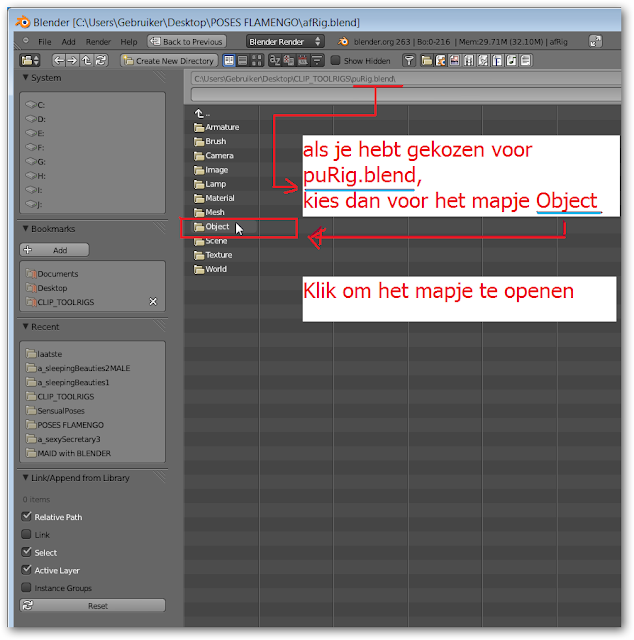Select the C: drive in System

35,105
